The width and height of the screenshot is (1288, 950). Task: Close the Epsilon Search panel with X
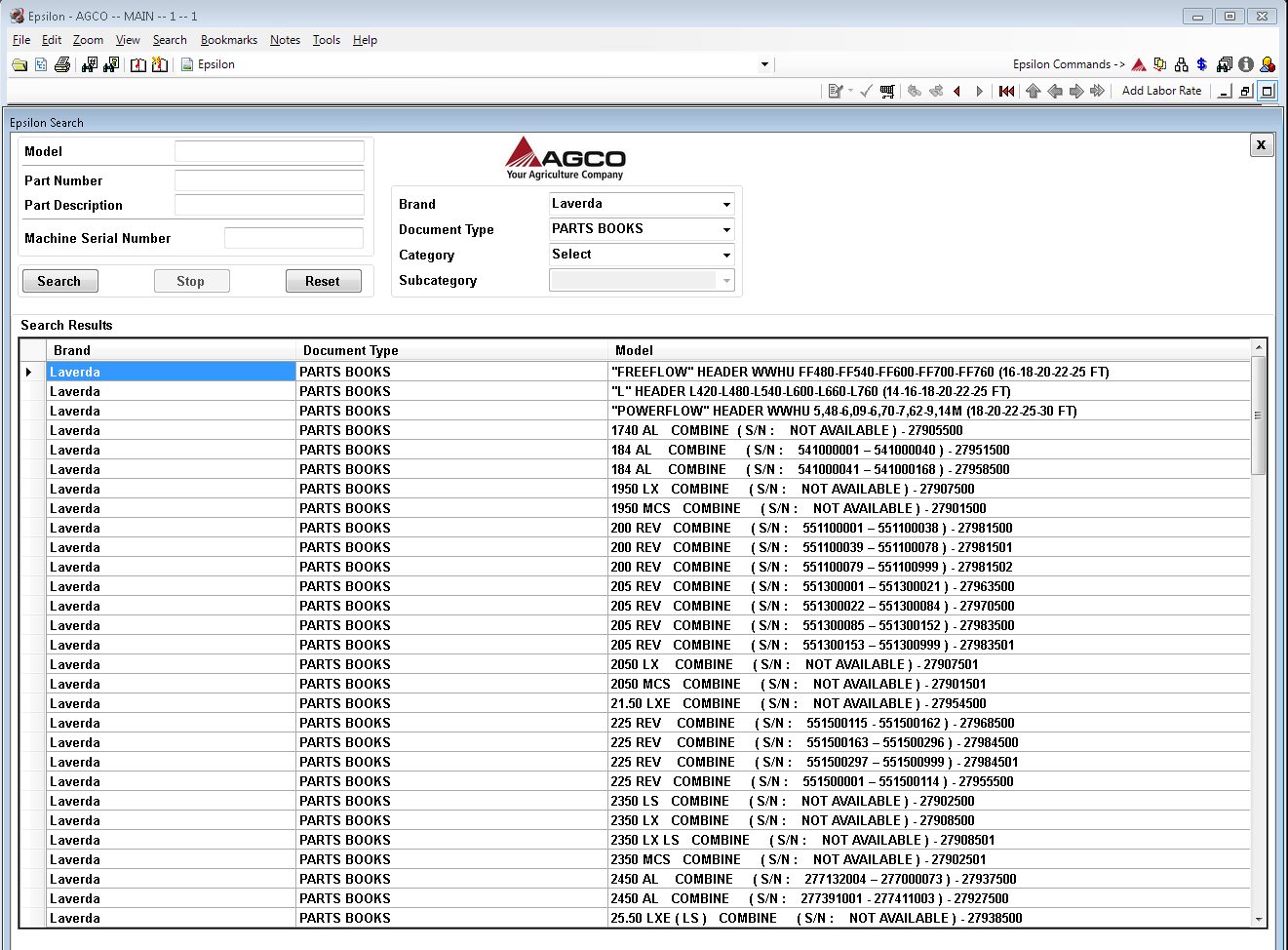coord(1261,144)
